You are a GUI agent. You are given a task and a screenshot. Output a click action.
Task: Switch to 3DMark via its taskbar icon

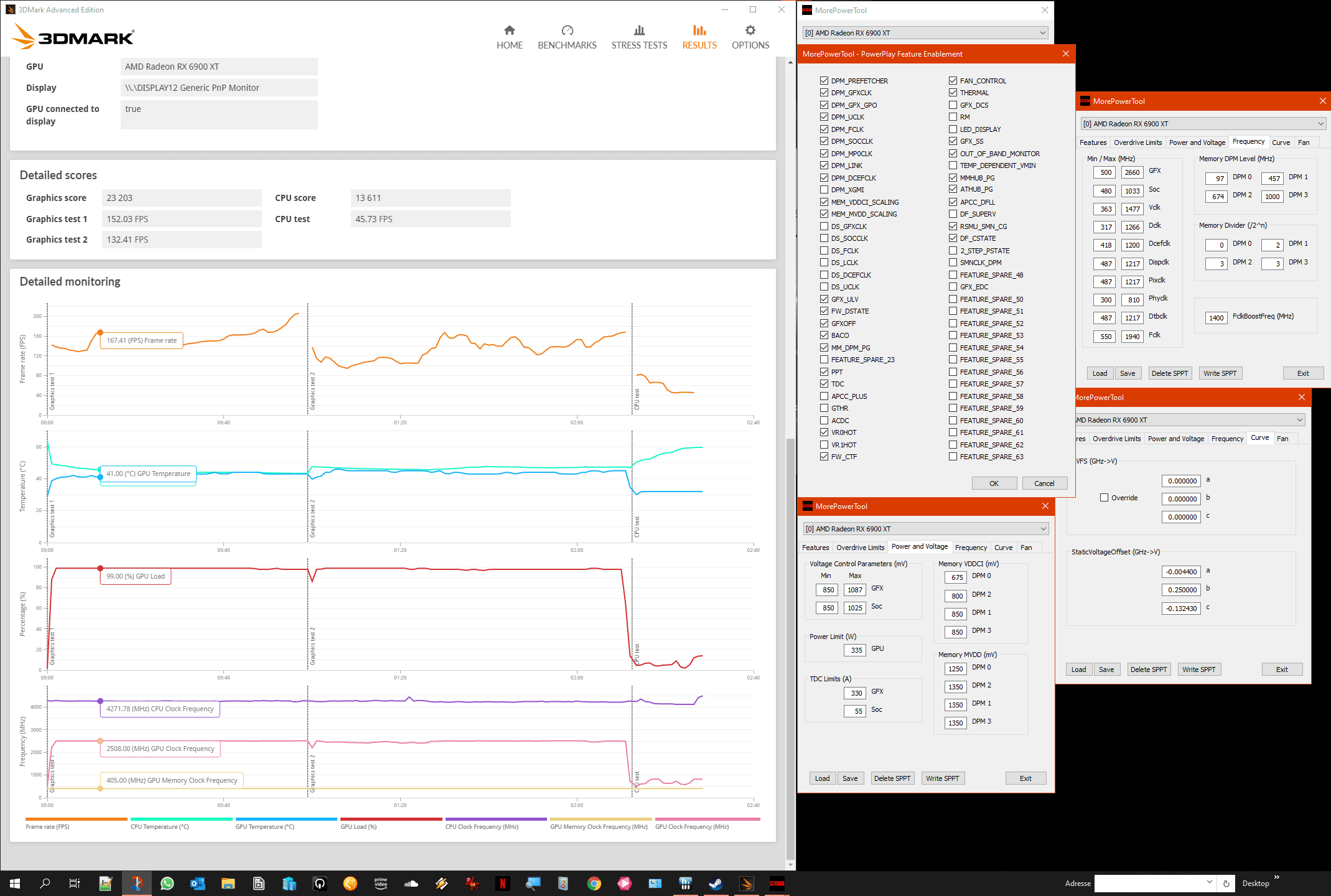[x=746, y=883]
